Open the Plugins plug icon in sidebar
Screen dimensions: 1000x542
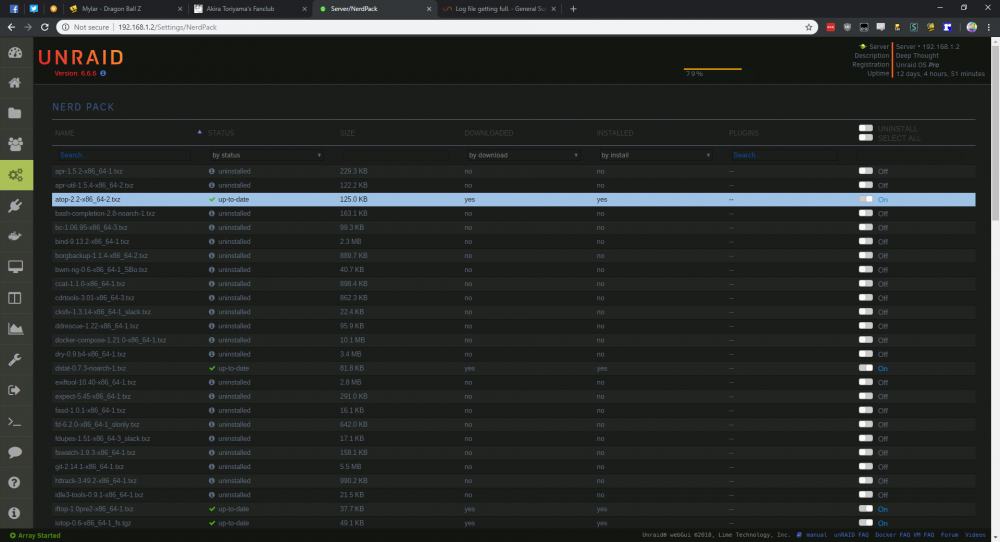point(15,205)
